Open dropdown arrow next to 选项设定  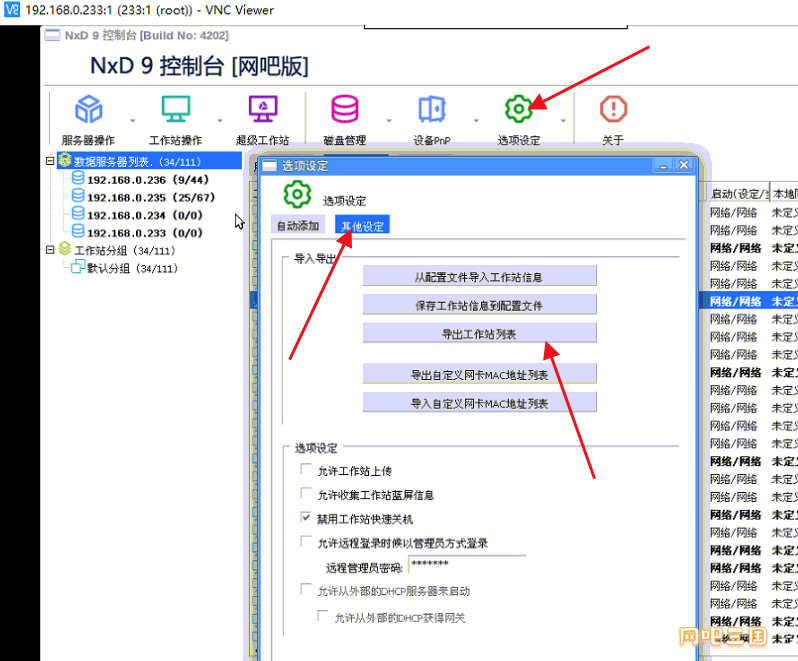click(x=563, y=121)
